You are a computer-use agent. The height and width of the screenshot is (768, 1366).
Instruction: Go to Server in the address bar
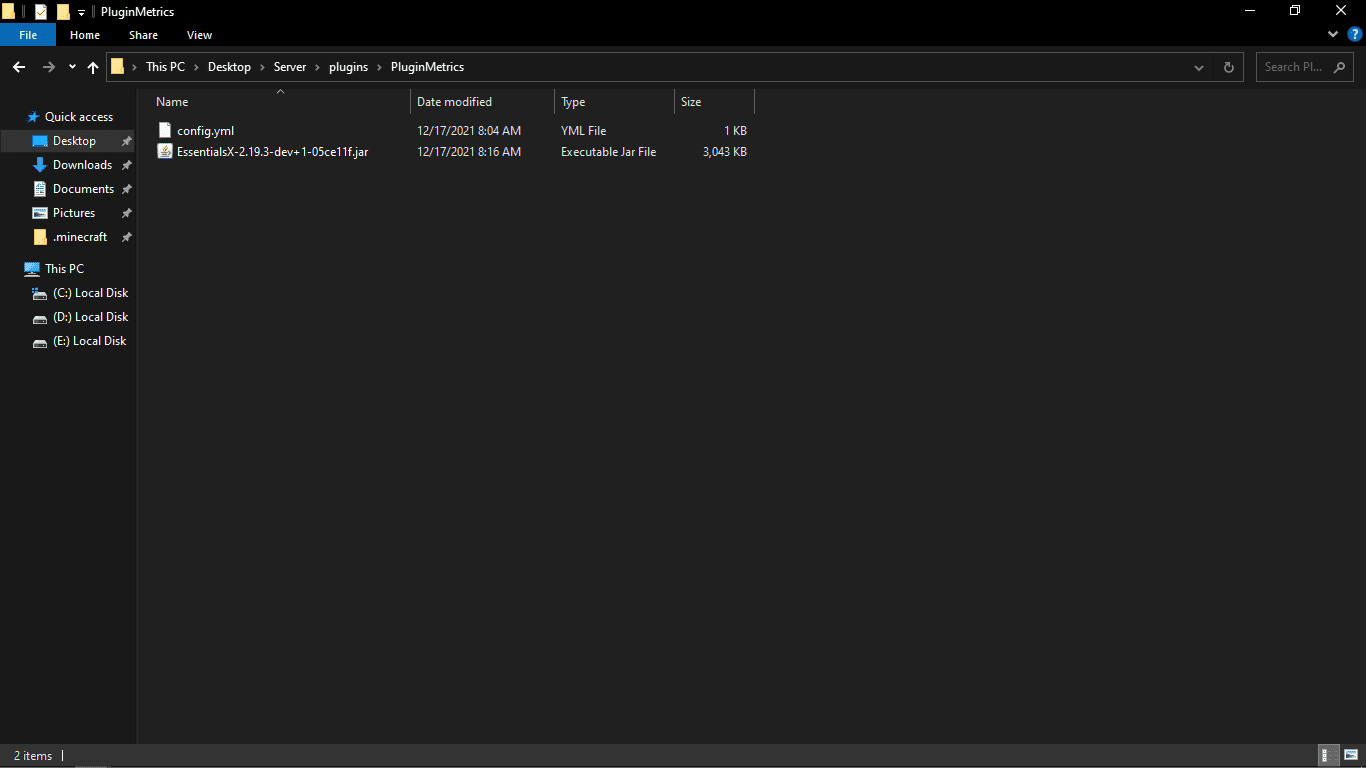[290, 67]
